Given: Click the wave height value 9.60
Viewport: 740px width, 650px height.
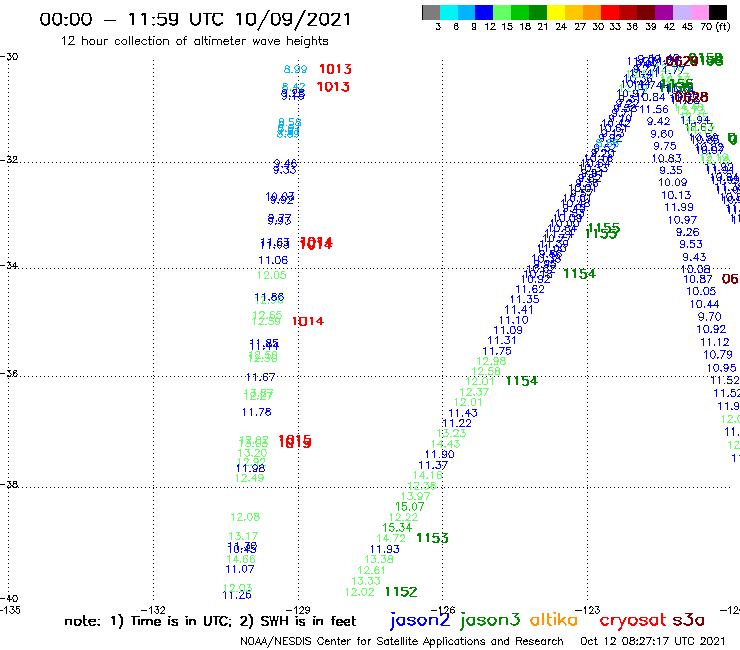Looking at the screenshot, I should coord(662,134).
